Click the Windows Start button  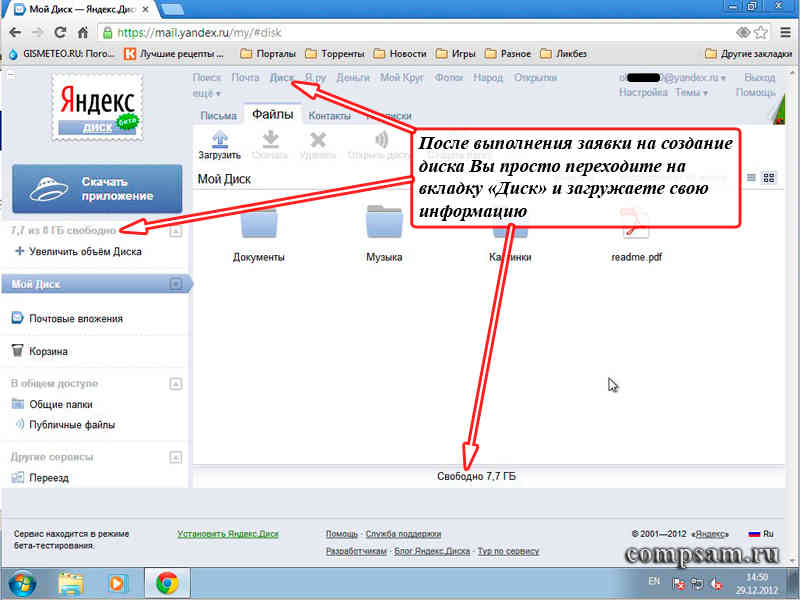tap(22, 584)
